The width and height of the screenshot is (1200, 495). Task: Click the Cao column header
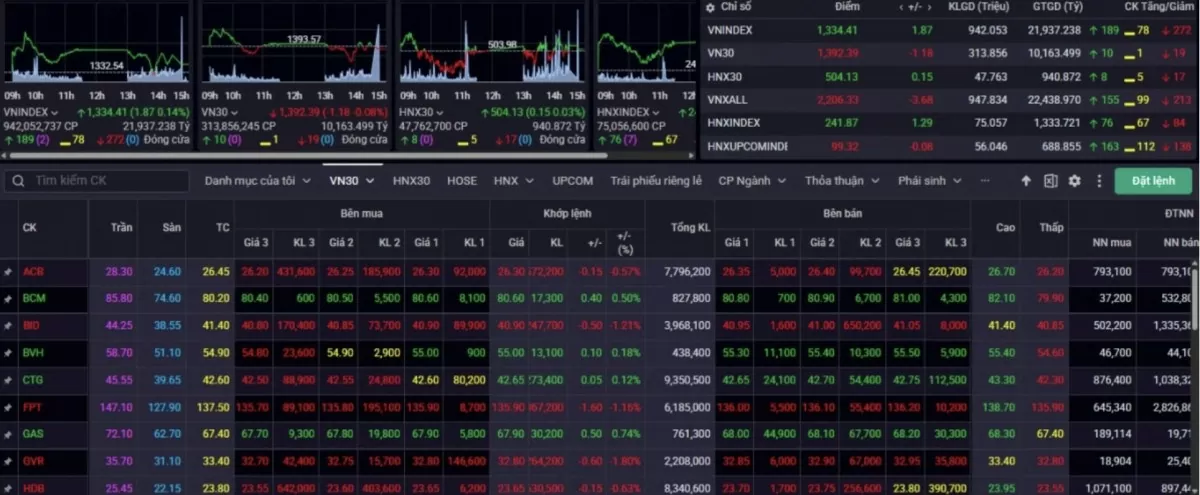coord(1006,228)
